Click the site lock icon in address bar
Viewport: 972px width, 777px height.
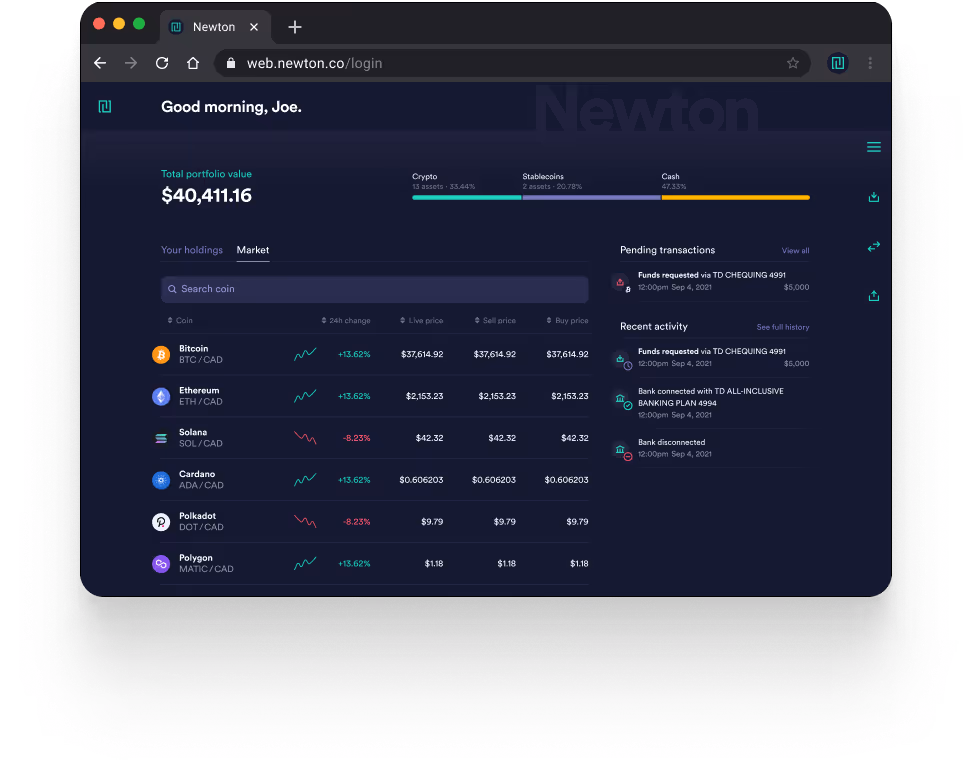[x=231, y=63]
